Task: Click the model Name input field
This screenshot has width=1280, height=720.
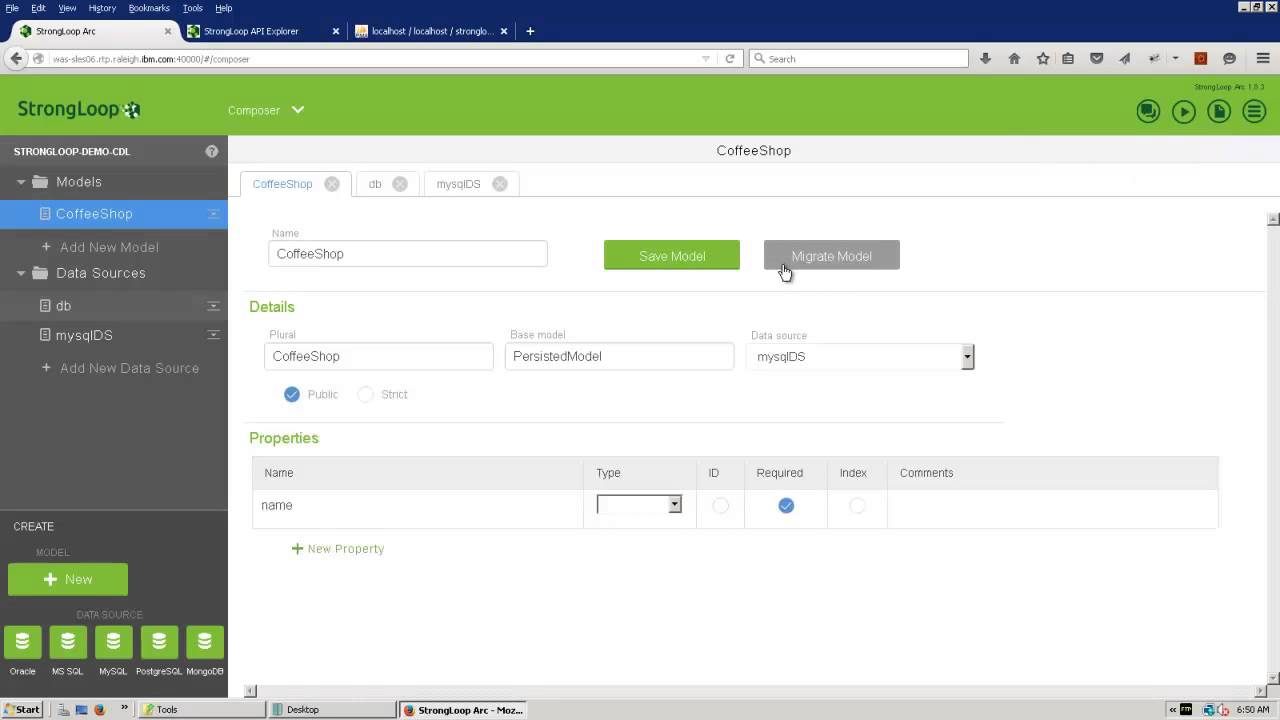Action: tap(408, 254)
